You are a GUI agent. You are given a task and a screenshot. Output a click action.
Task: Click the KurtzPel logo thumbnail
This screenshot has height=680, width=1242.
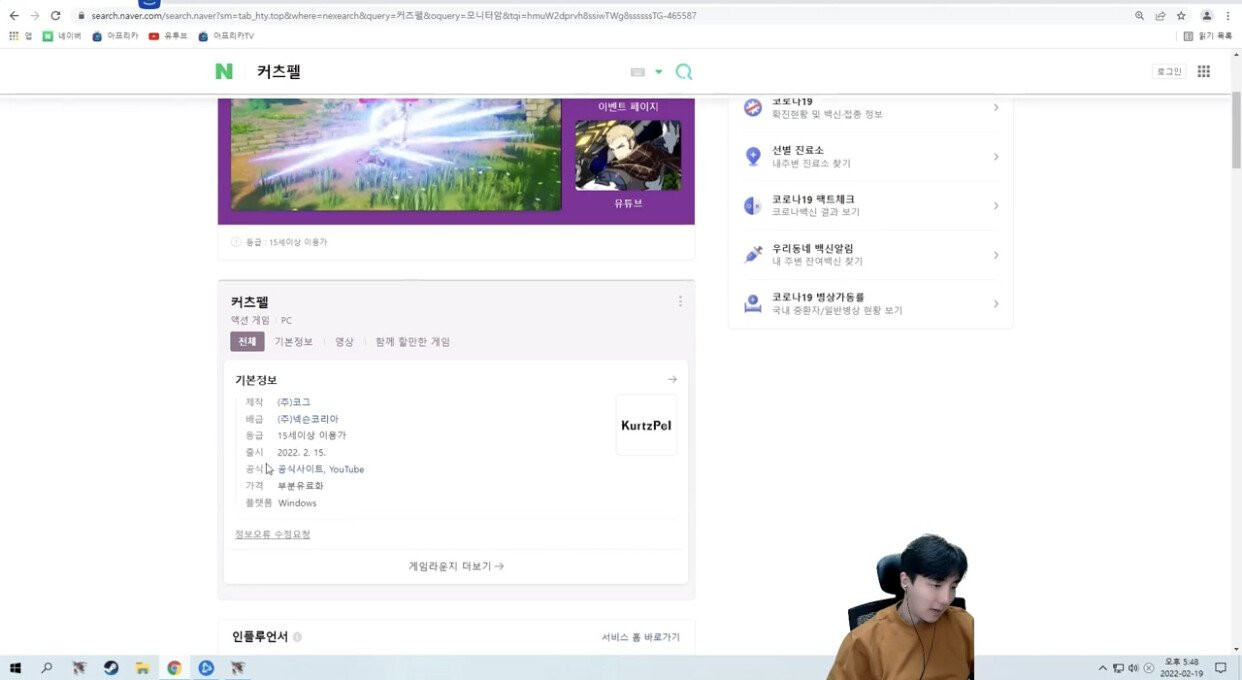point(646,425)
